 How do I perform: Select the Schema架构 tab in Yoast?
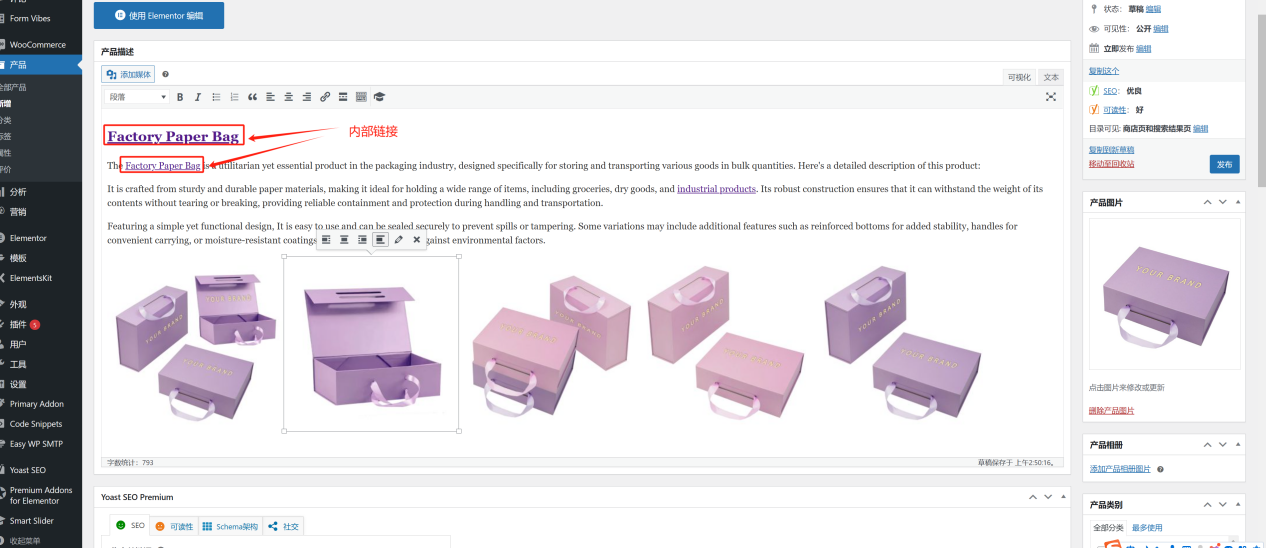point(230,526)
